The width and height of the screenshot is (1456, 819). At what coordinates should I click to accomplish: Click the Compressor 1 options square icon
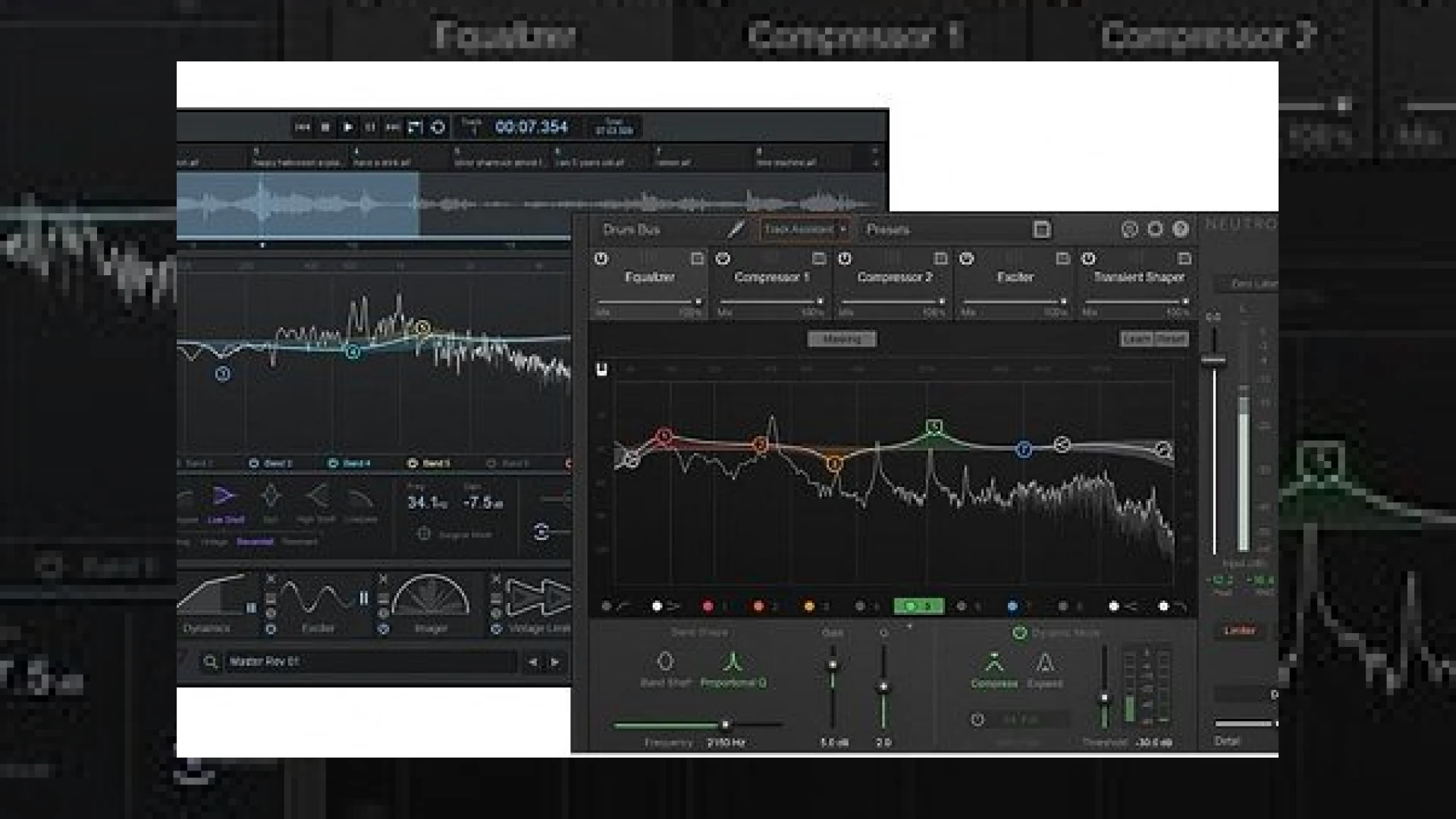click(x=818, y=259)
